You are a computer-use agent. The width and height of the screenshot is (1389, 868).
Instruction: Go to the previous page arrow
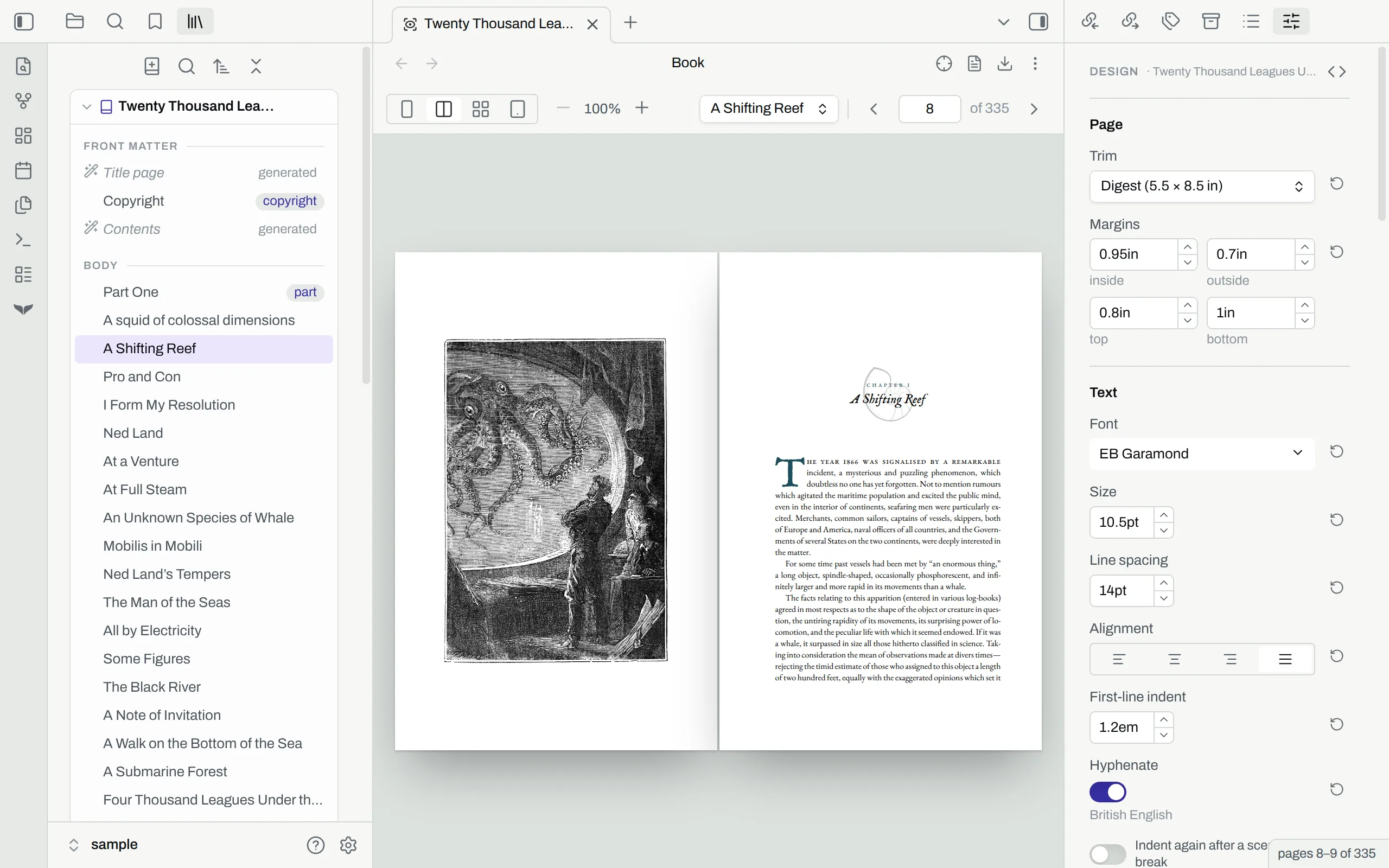tap(874, 109)
